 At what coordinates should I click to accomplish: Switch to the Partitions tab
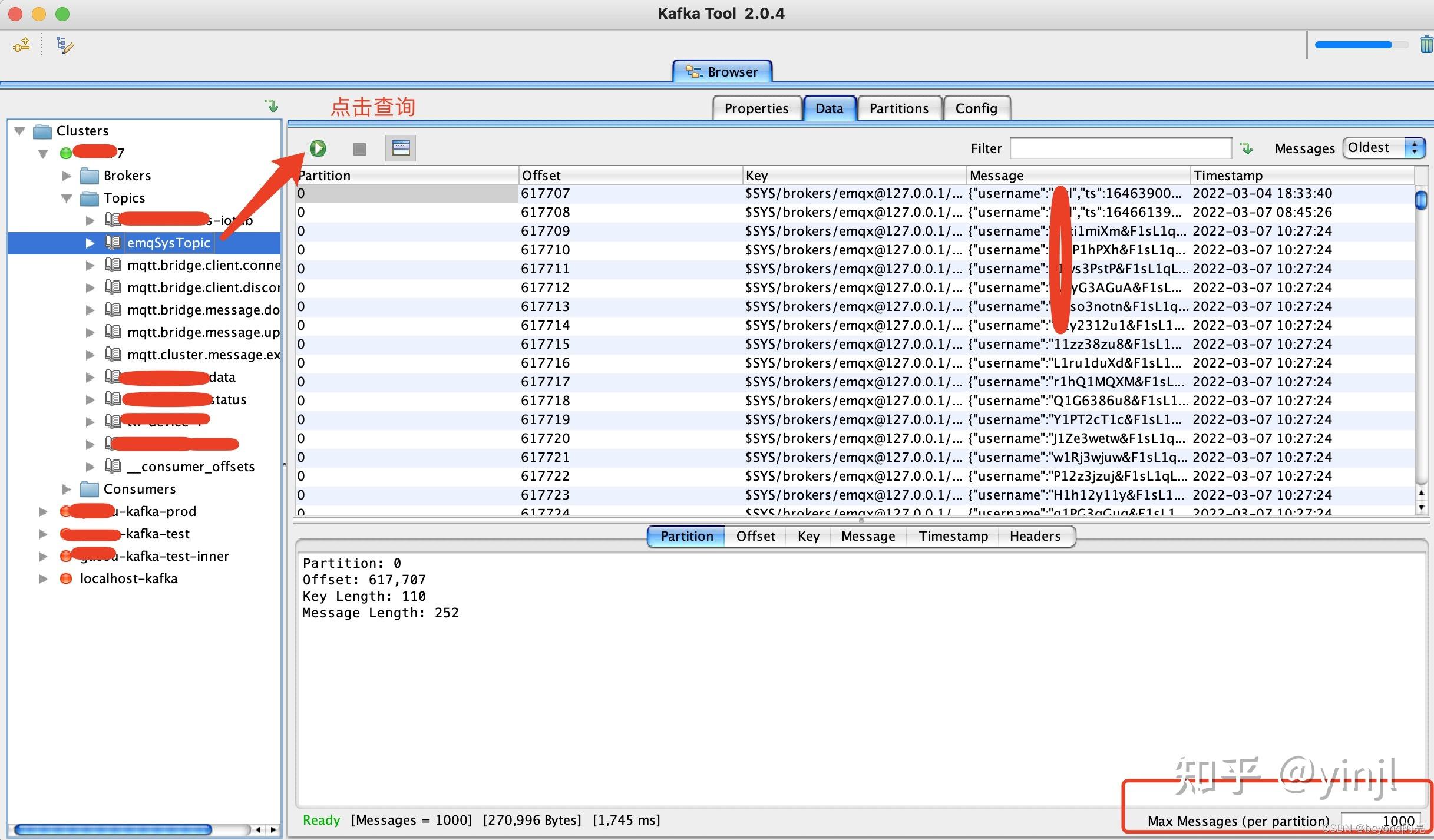(898, 108)
